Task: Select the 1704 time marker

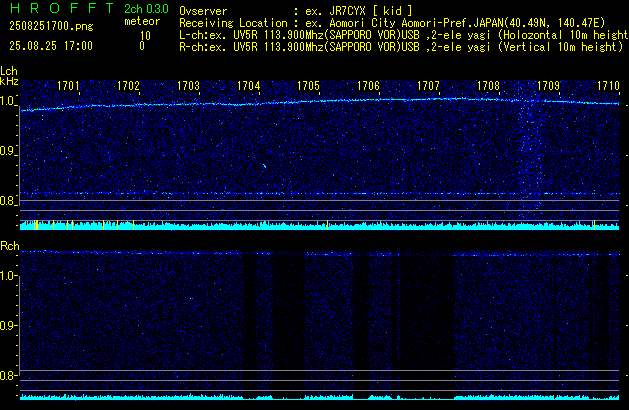Action: tap(248, 86)
